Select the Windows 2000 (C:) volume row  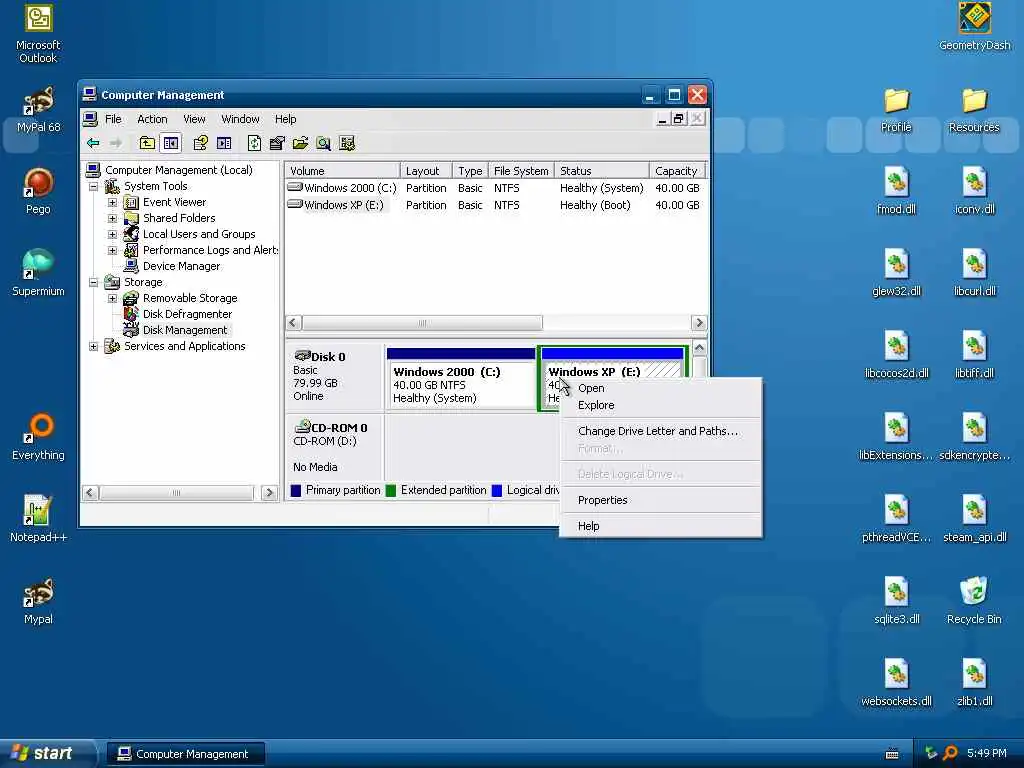(496, 188)
